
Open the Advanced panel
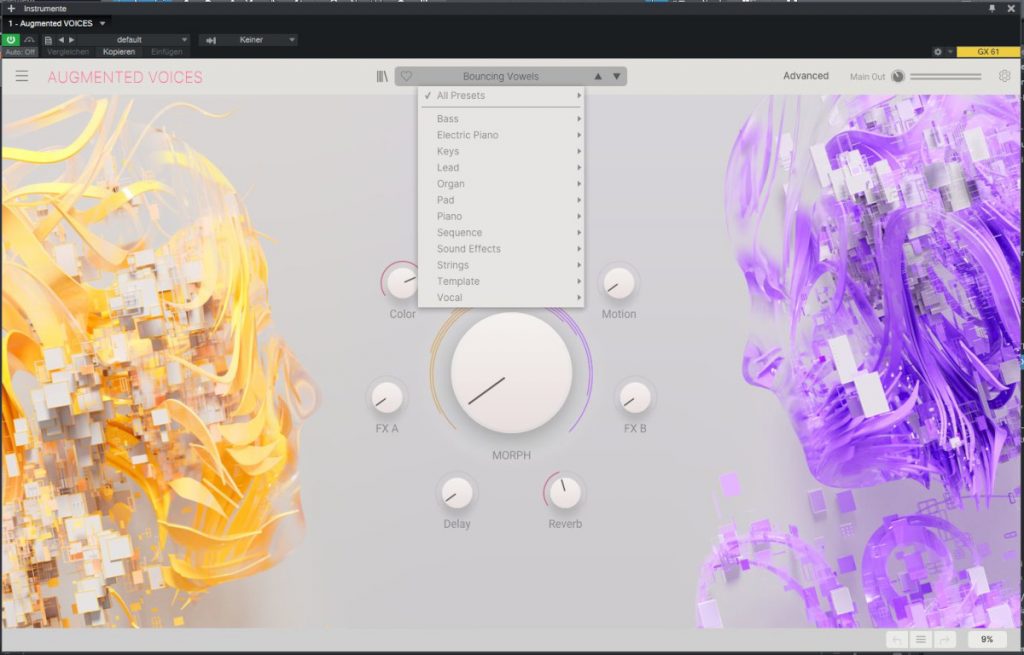click(x=805, y=76)
